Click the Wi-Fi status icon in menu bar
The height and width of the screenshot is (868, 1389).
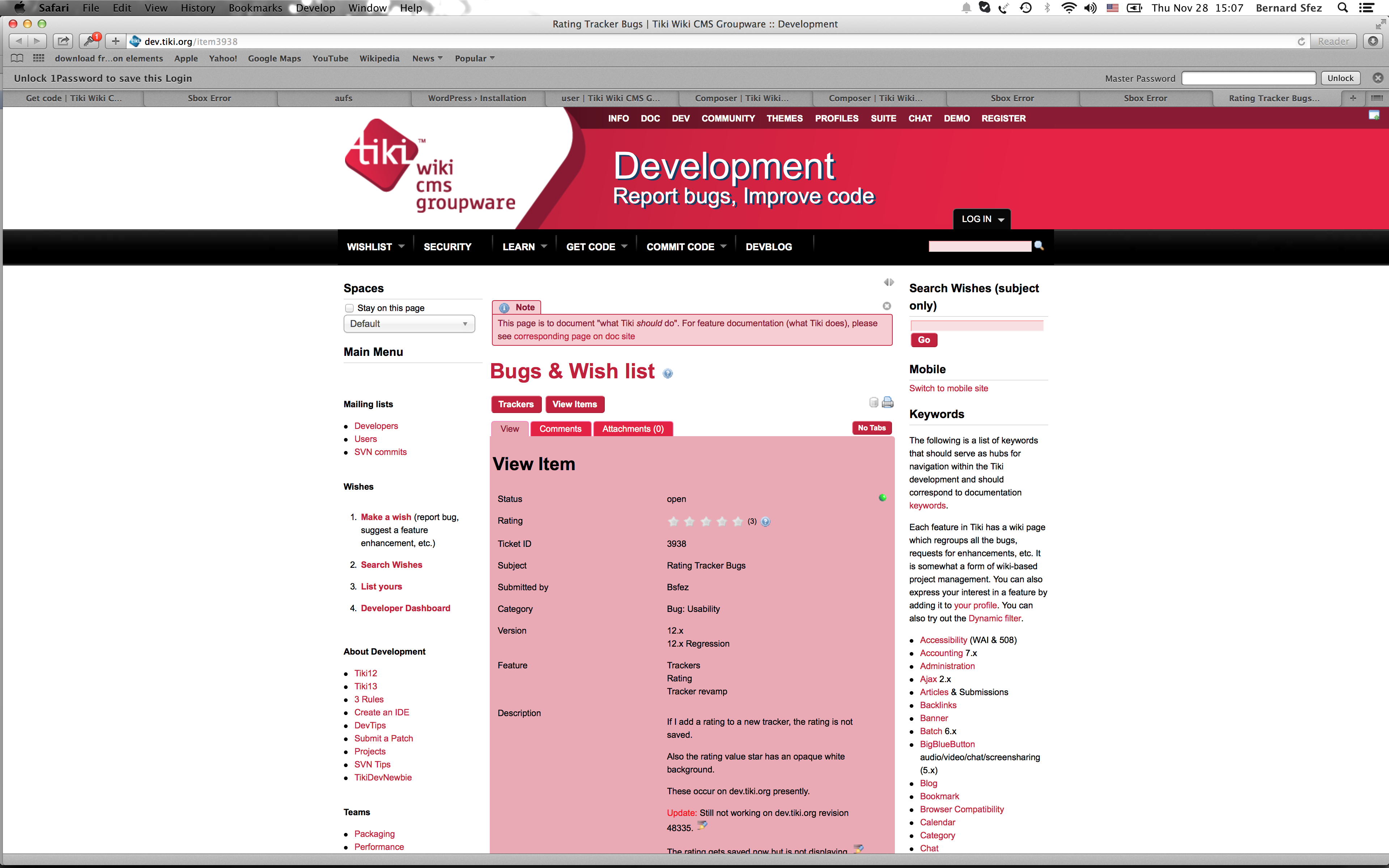pos(1069,8)
